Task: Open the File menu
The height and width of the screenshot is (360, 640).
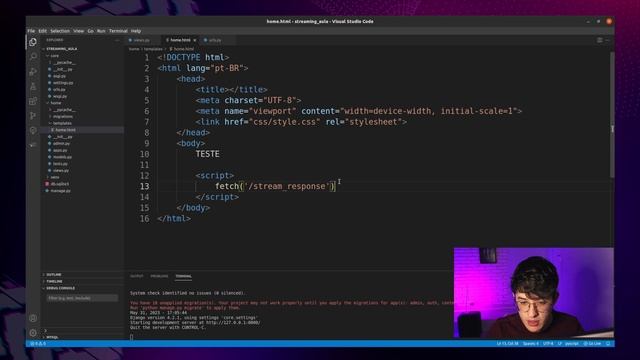Action: click(31, 31)
